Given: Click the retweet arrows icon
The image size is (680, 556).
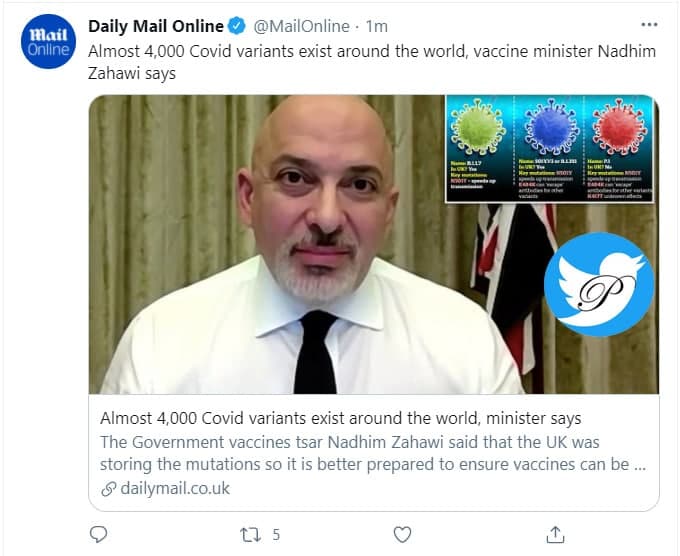Looking at the screenshot, I should [x=251, y=535].
